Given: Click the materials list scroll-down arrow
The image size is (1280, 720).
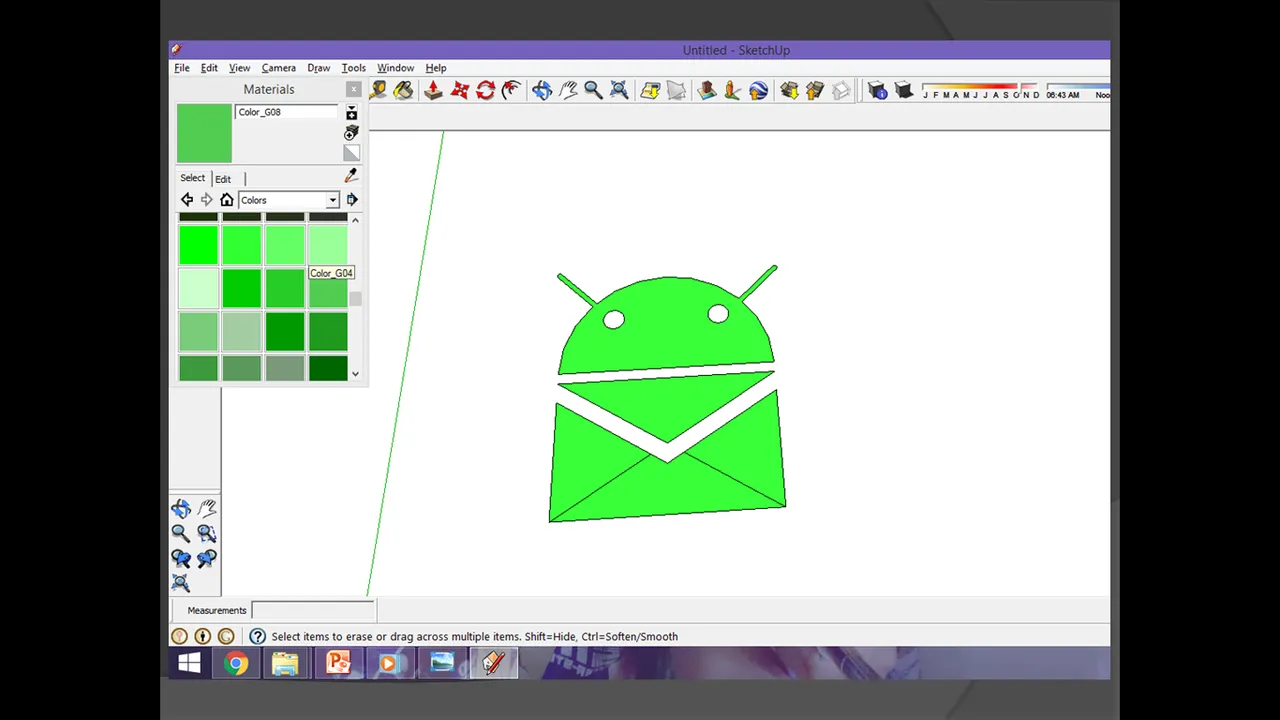Looking at the screenshot, I should pyautogui.click(x=355, y=374).
